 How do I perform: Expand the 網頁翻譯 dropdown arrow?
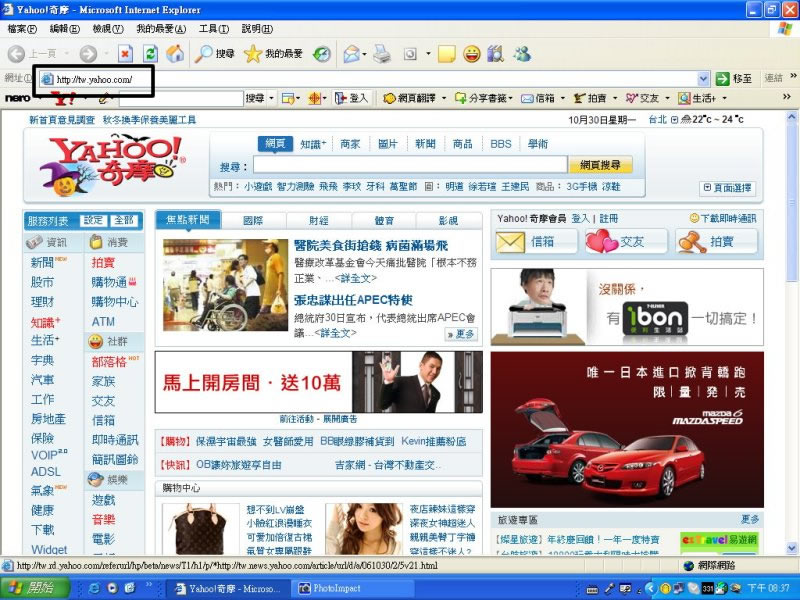tap(444, 98)
